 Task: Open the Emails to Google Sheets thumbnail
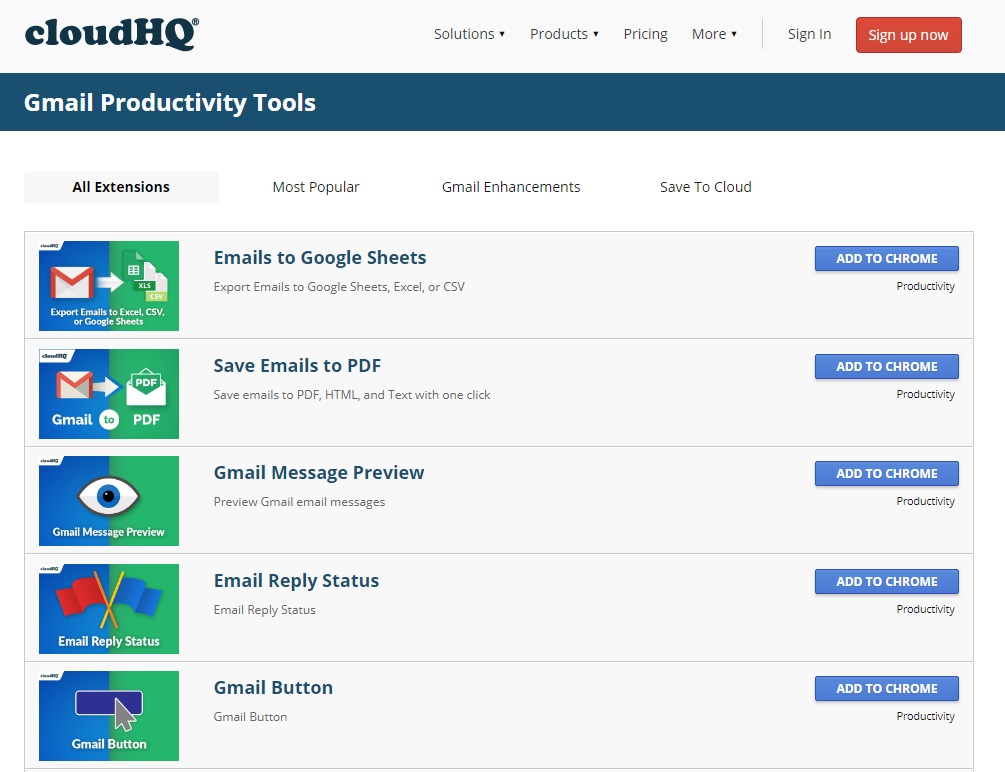(x=109, y=286)
